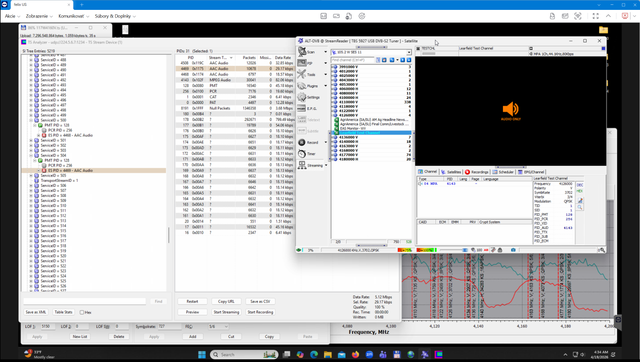The width and height of the screenshot is (640, 362).
Task: Click the orange Audio Only speaker icon
Action: tap(511, 109)
